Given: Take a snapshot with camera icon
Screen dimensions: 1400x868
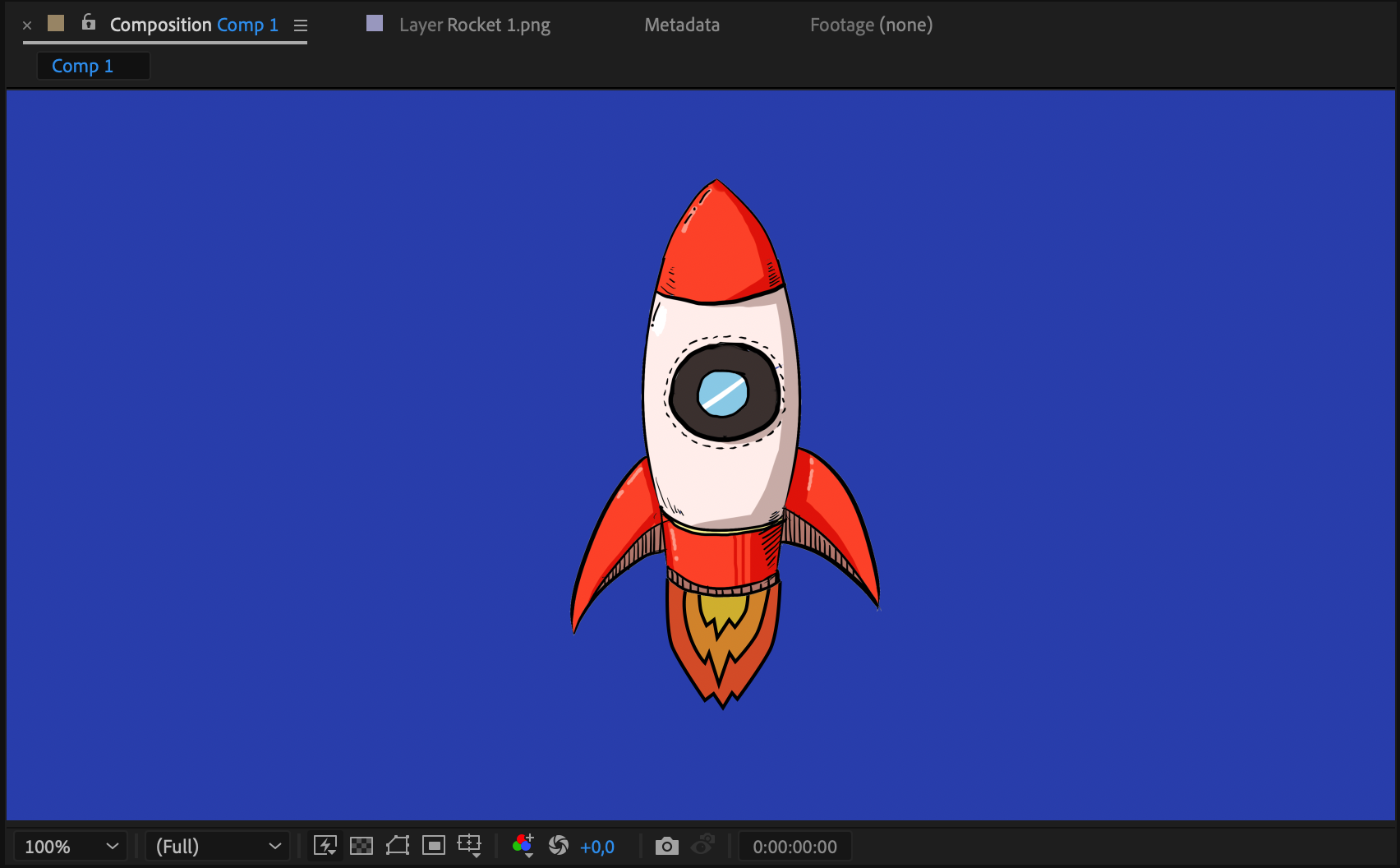Looking at the screenshot, I should click(x=666, y=846).
